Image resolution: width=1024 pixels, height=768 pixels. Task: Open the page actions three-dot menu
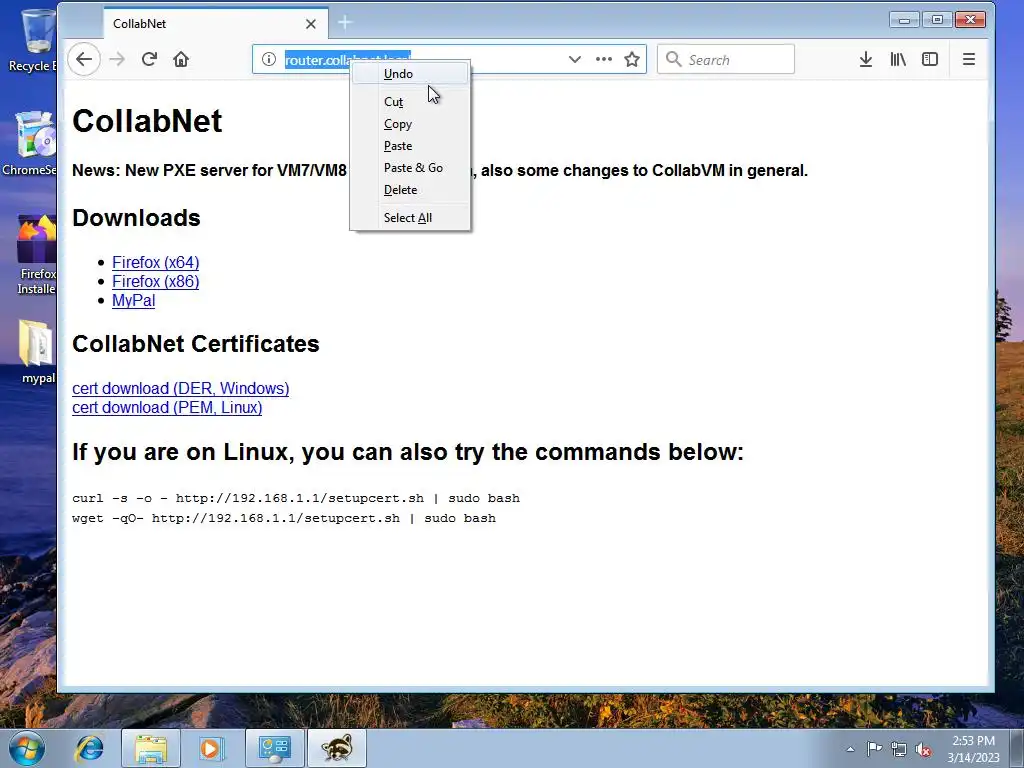coord(603,59)
